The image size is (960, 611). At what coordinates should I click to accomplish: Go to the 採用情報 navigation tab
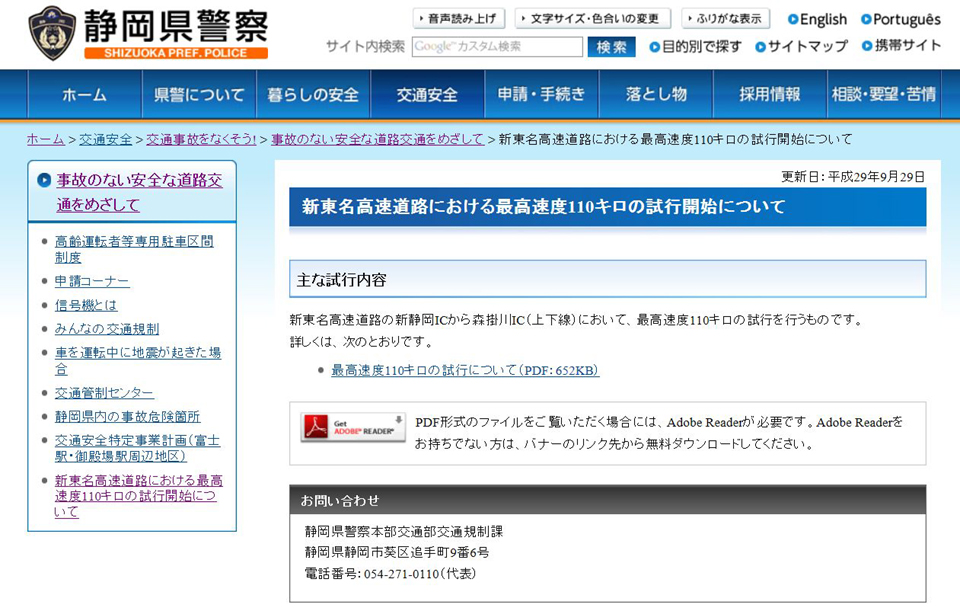(x=770, y=95)
